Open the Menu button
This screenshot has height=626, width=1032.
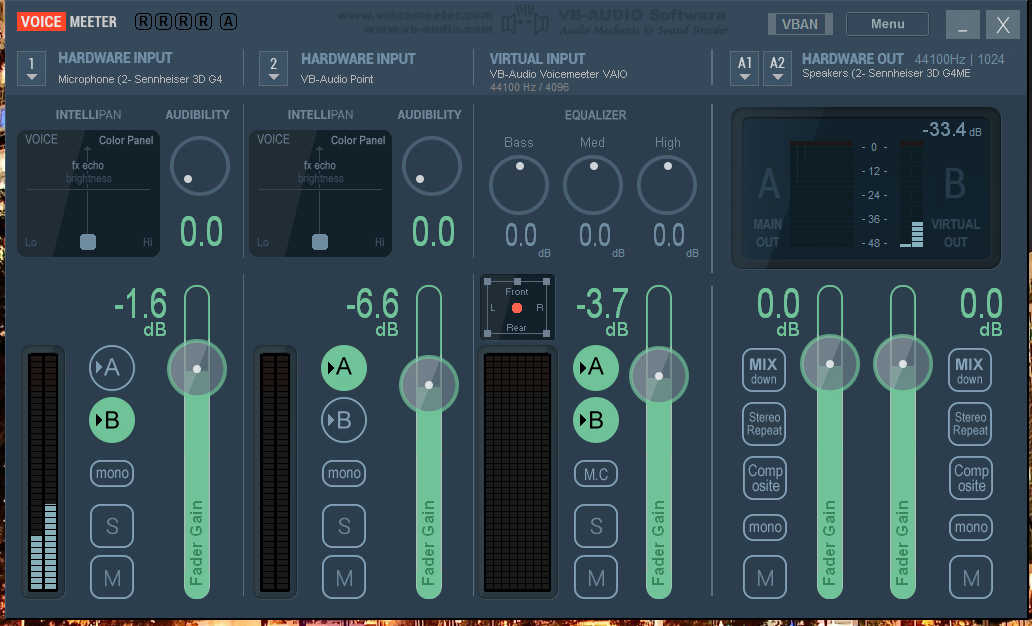click(887, 24)
